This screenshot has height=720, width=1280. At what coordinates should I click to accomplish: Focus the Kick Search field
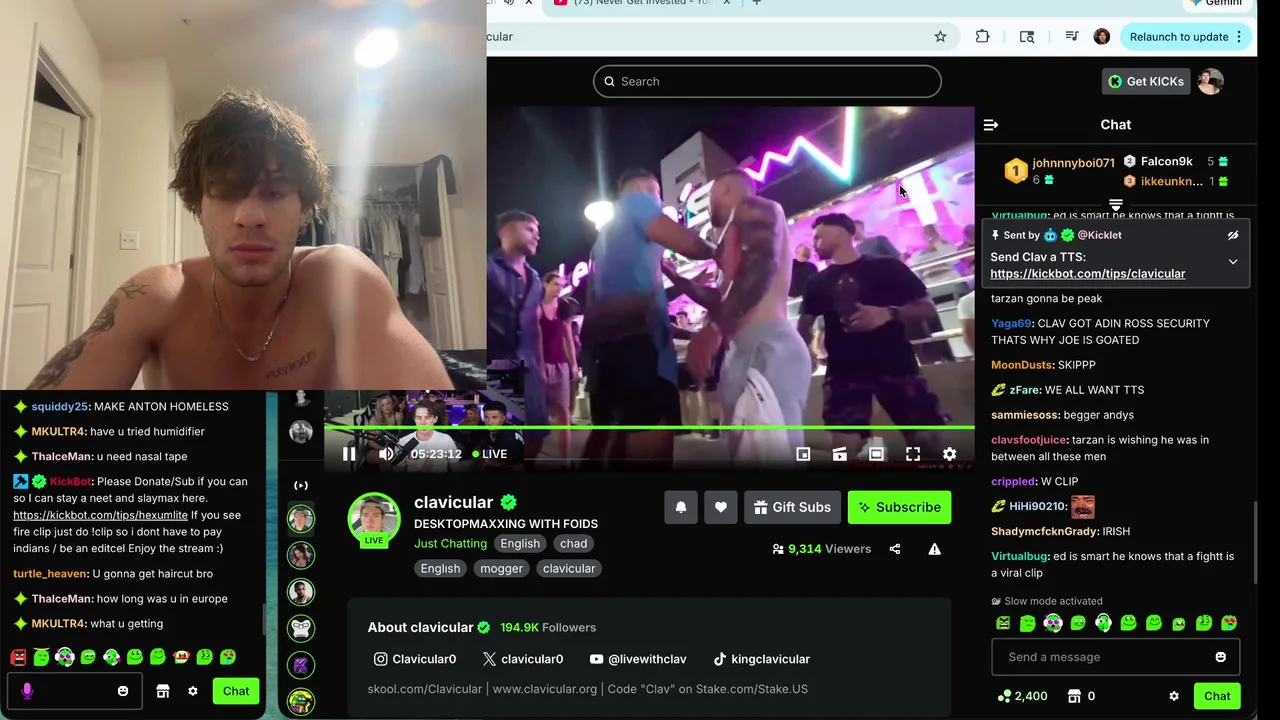coord(767,81)
